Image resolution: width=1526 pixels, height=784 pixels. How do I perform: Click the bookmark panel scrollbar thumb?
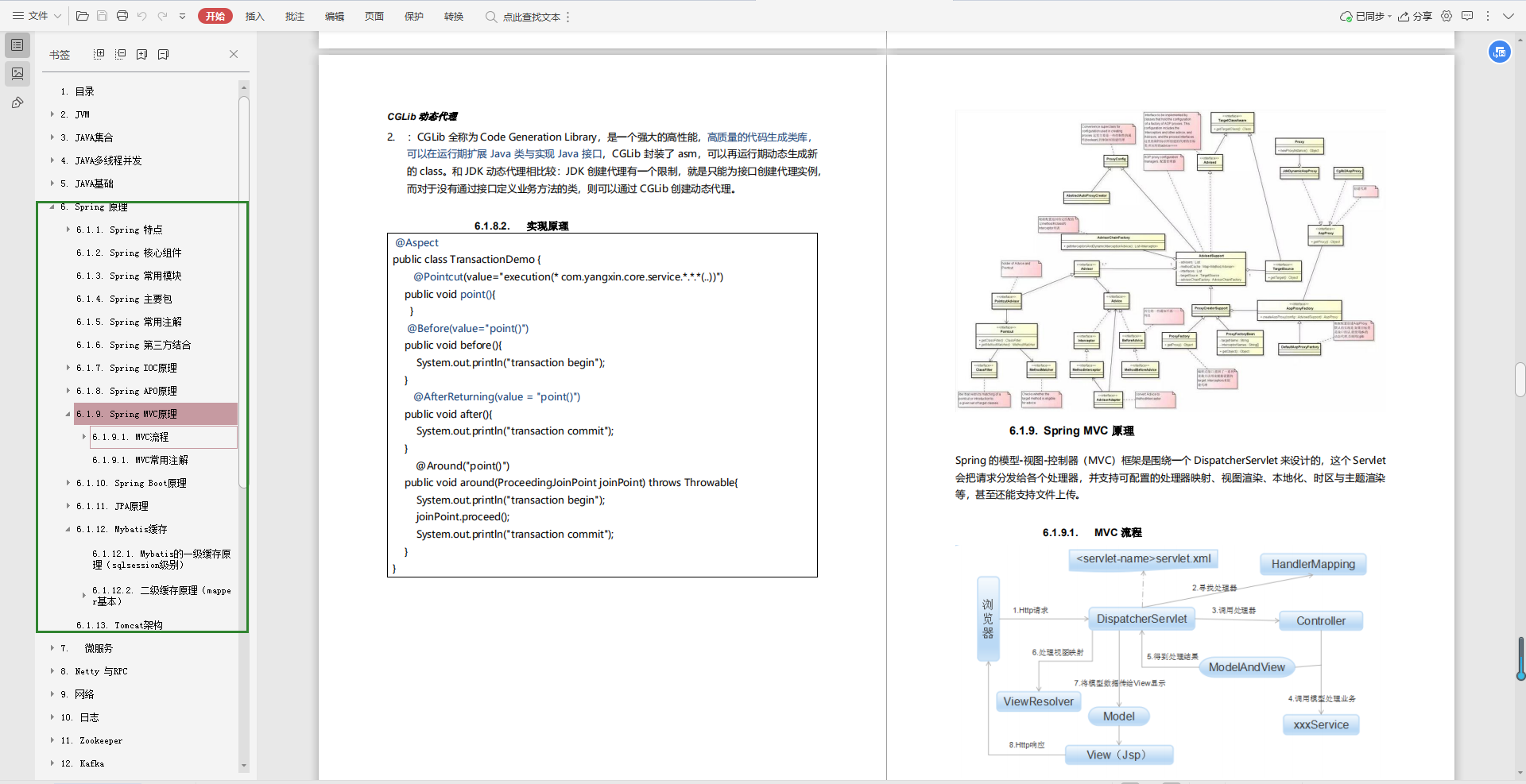pyautogui.click(x=243, y=292)
